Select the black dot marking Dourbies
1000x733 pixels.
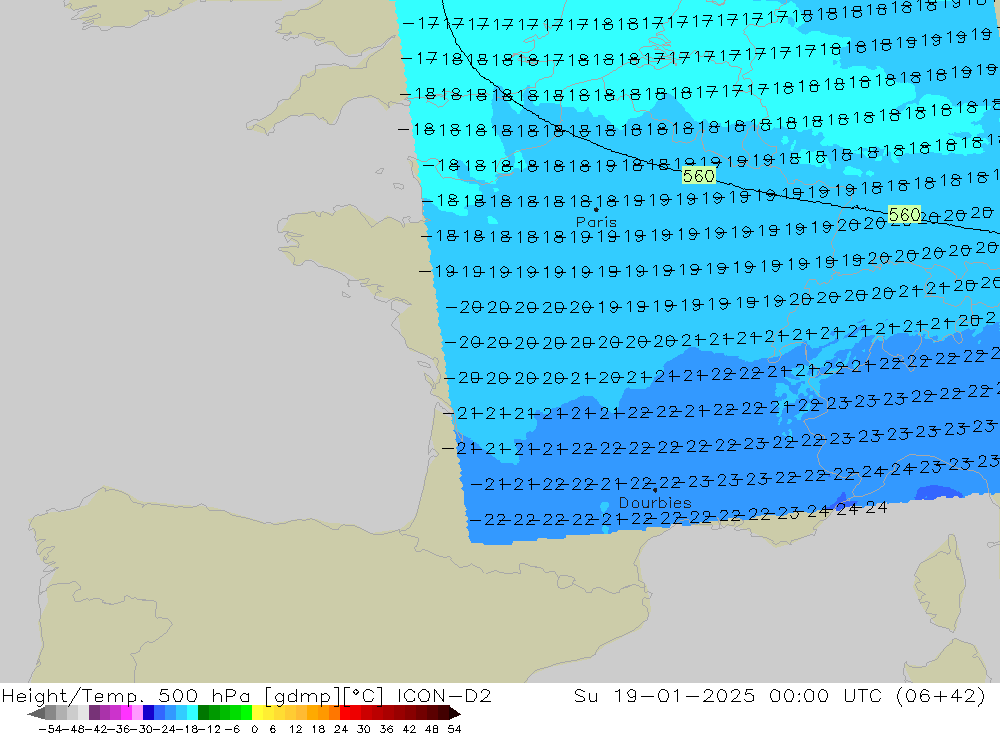(x=655, y=490)
